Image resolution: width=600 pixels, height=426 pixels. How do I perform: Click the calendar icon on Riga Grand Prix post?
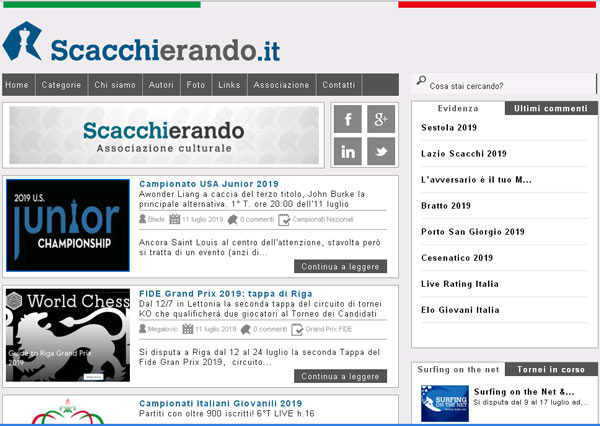pyautogui.click(x=188, y=329)
